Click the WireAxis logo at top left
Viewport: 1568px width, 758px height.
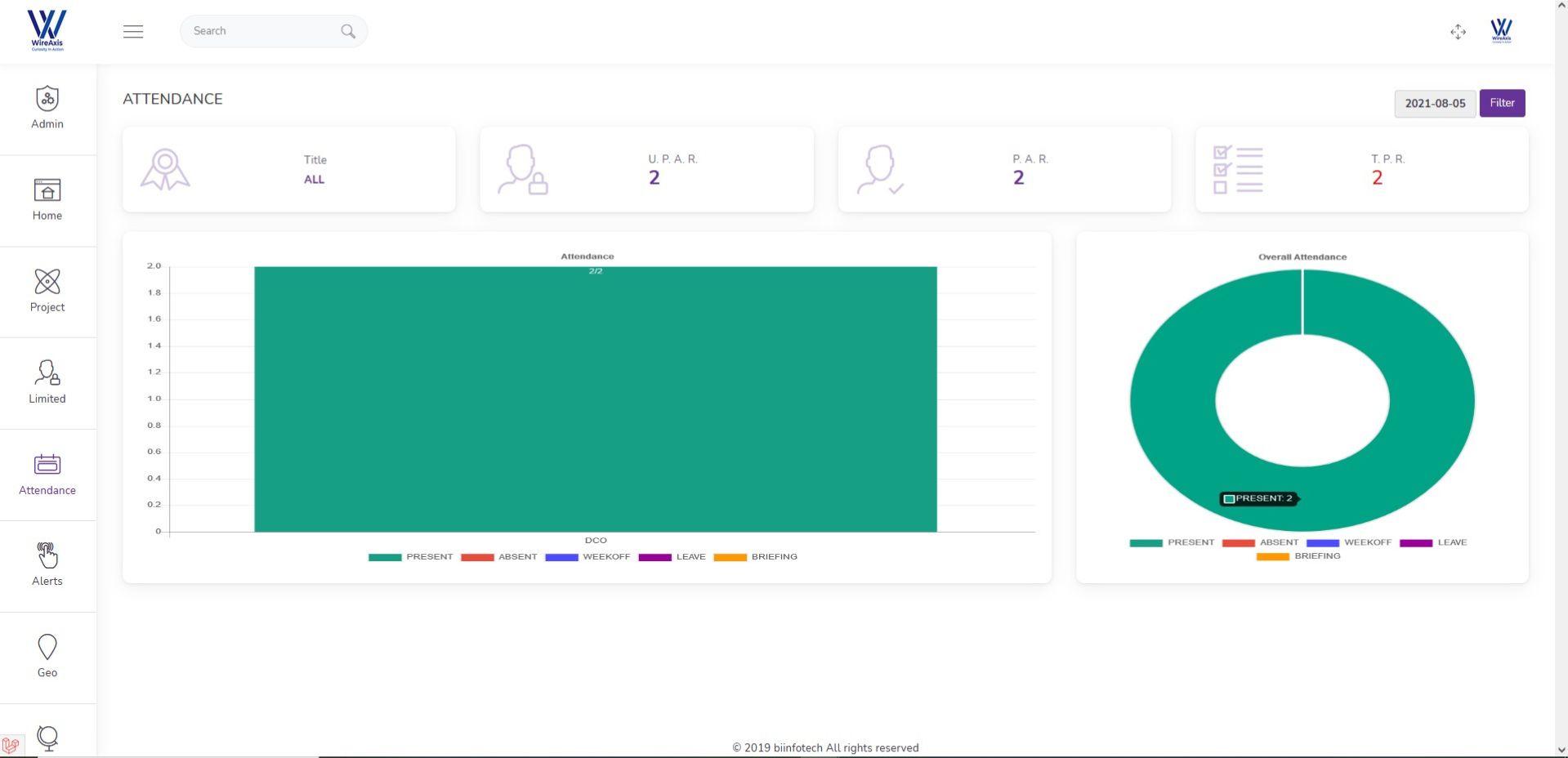[47, 31]
